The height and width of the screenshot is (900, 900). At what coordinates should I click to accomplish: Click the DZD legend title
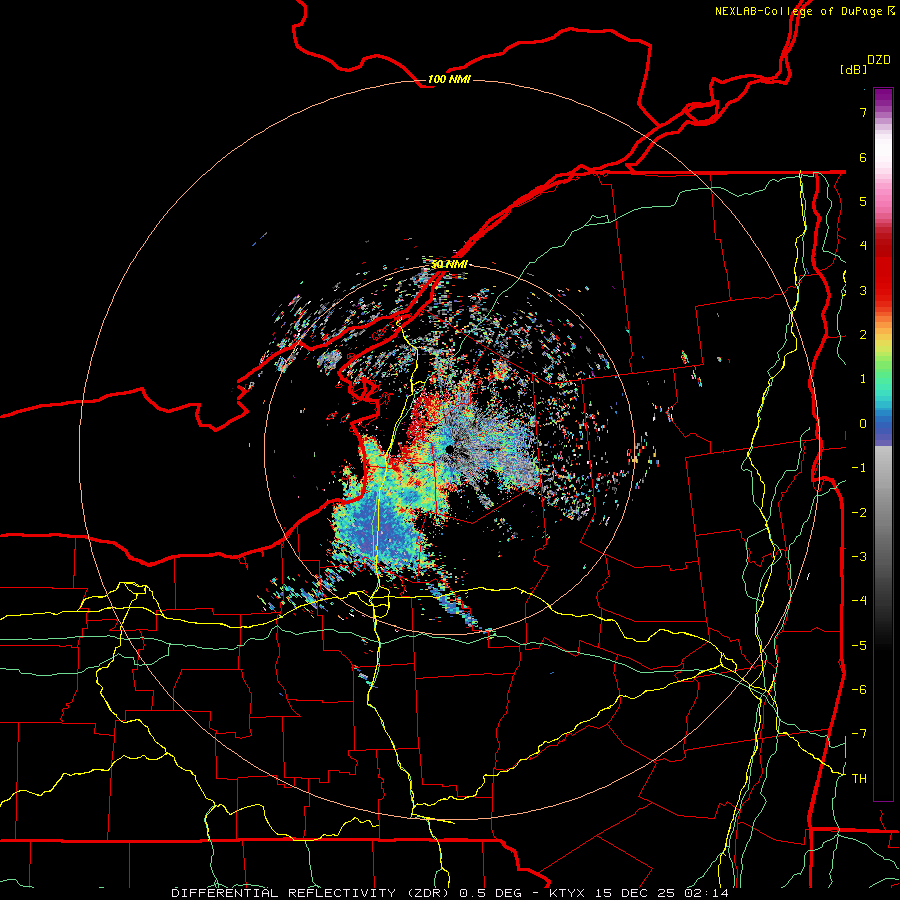(x=879, y=60)
